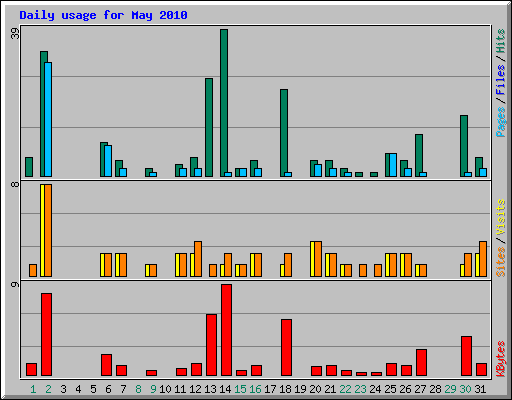The image size is (512, 400).
Task: Click day label '18' on the x-axis
Action: (x=285, y=389)
